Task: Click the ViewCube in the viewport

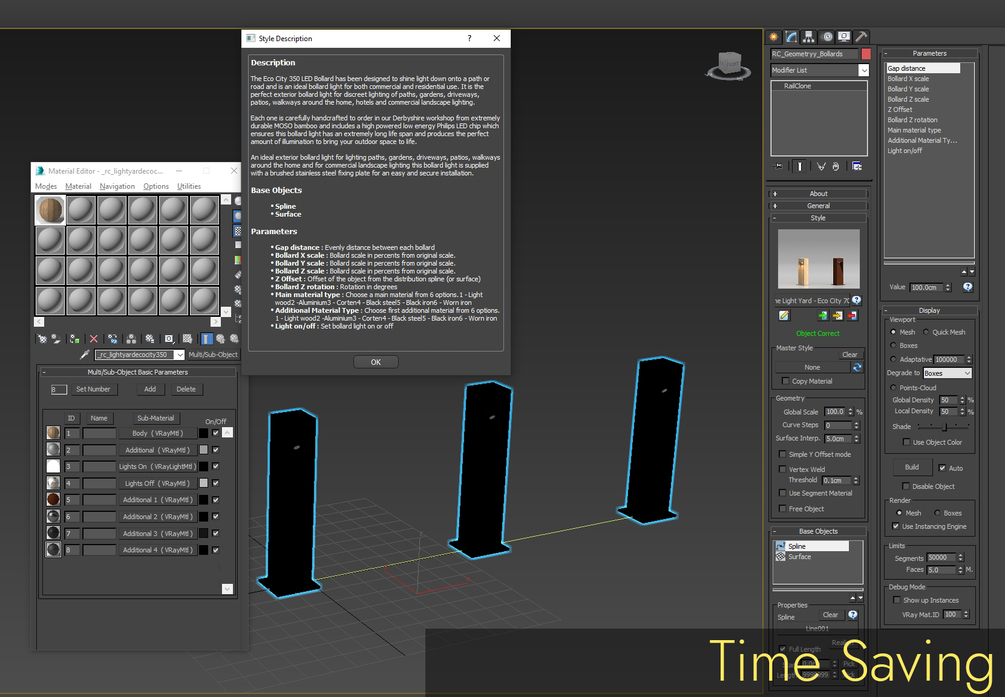Action: tap(729, 65)
